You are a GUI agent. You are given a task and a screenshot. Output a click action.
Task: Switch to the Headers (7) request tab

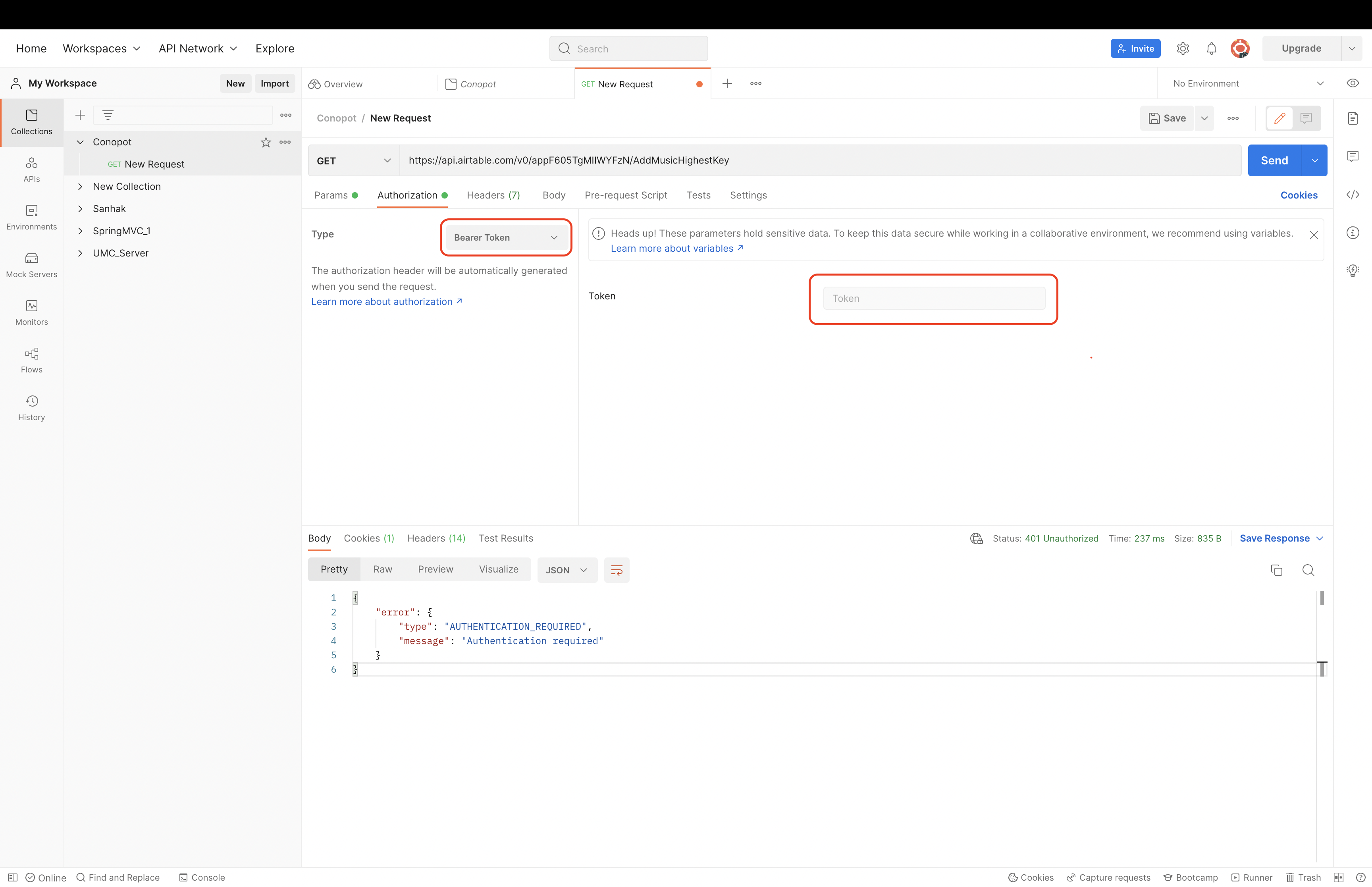[493, 195]
